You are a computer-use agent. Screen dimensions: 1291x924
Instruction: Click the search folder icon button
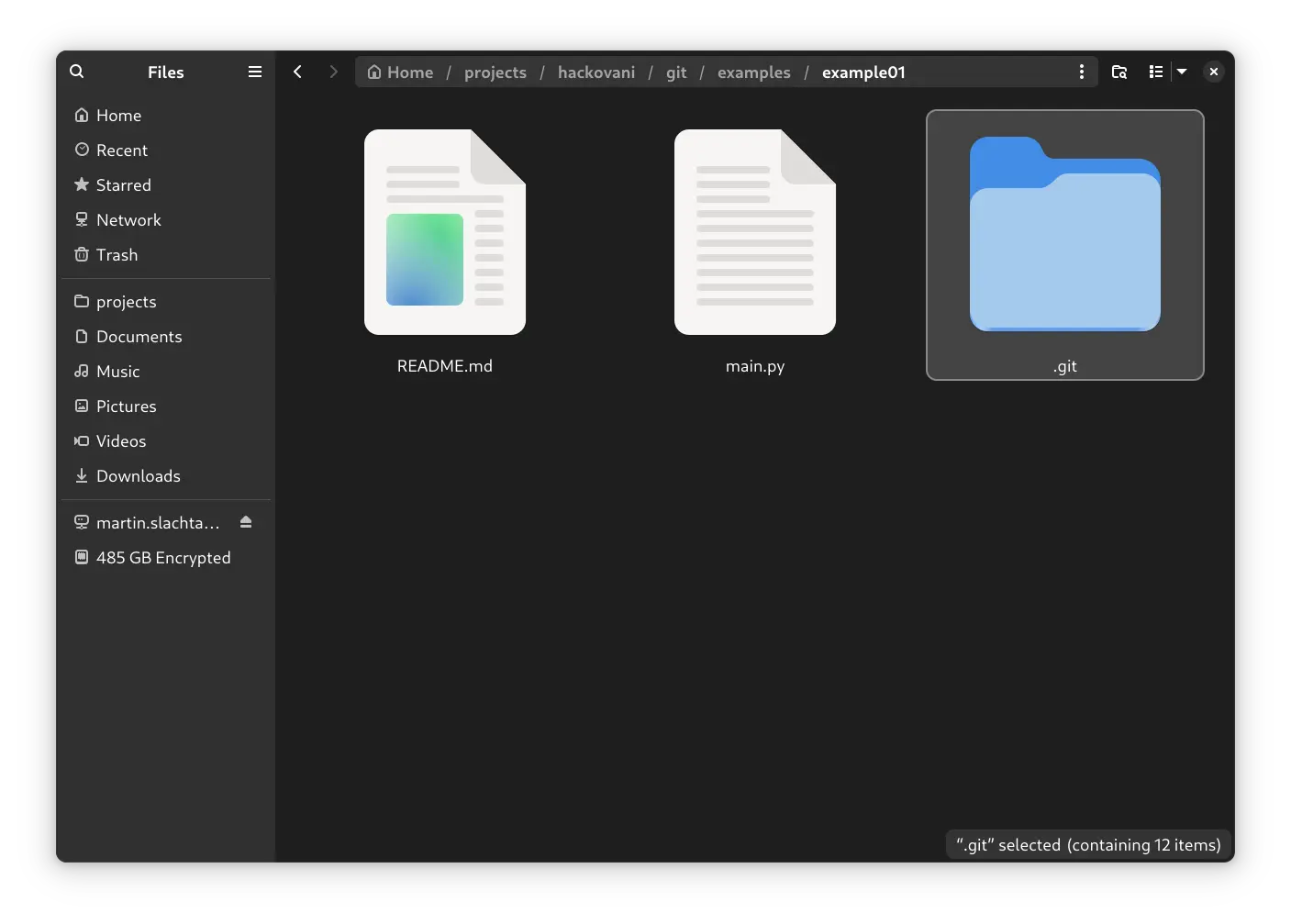tap(1119, 72)
